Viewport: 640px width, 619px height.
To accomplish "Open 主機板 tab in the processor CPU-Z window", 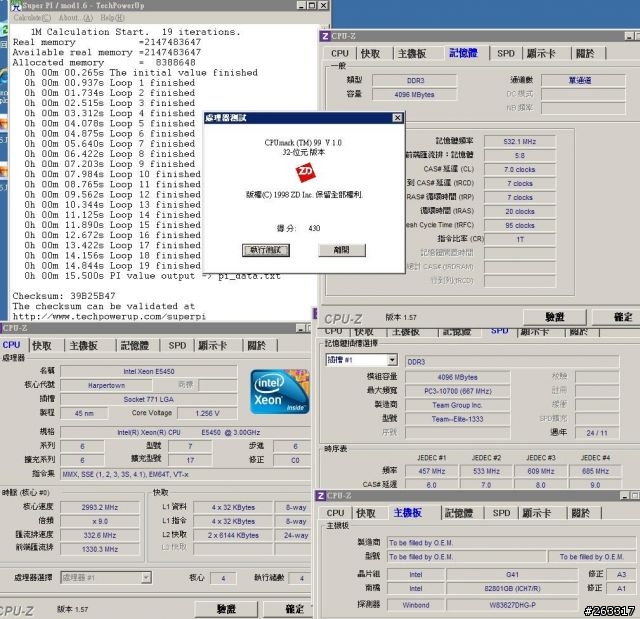I will (84, 346).
